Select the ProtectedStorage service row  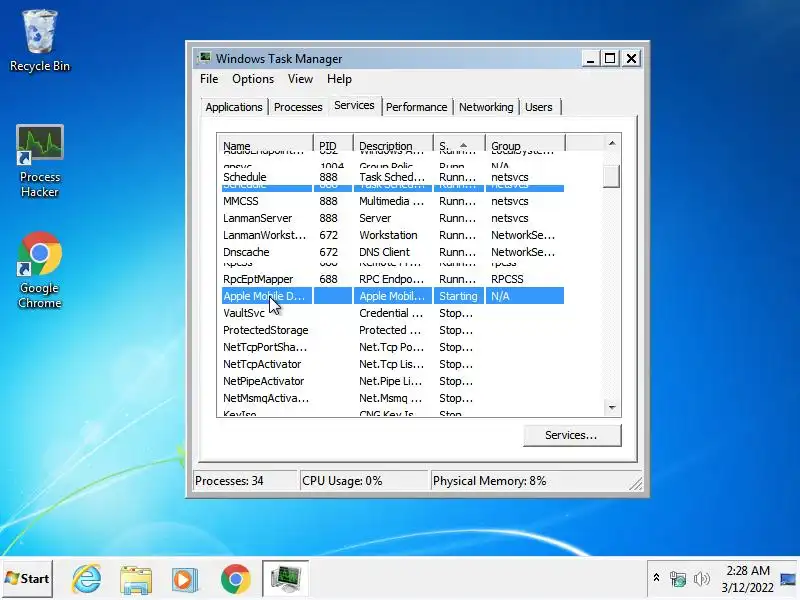[393, 330]
